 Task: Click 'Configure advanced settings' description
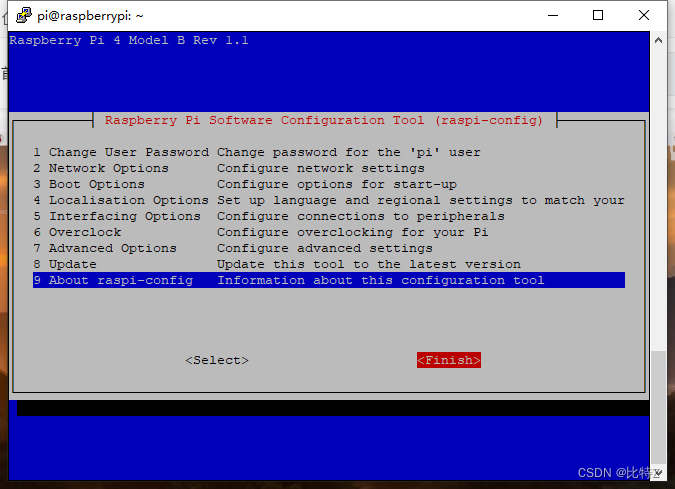(325, 248)
